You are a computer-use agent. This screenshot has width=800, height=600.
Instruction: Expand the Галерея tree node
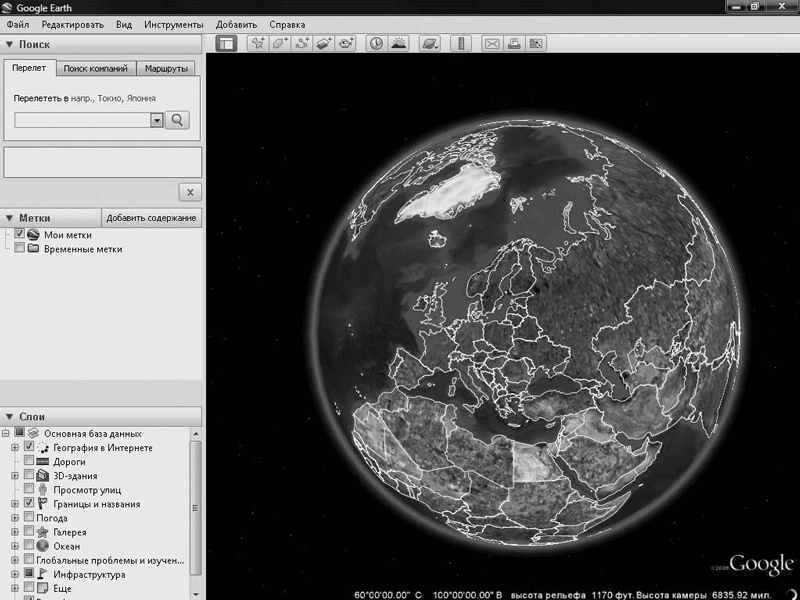[15, 533]
